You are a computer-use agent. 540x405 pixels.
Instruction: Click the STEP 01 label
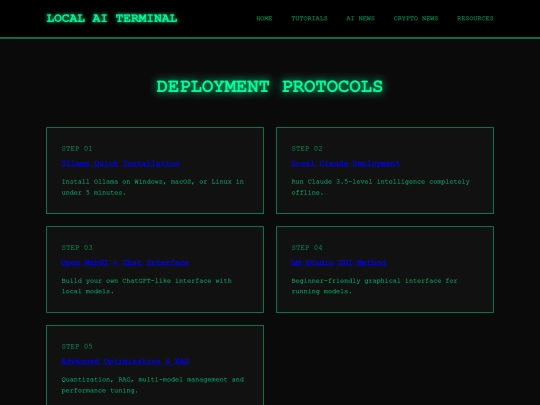(x=77, y=148)
